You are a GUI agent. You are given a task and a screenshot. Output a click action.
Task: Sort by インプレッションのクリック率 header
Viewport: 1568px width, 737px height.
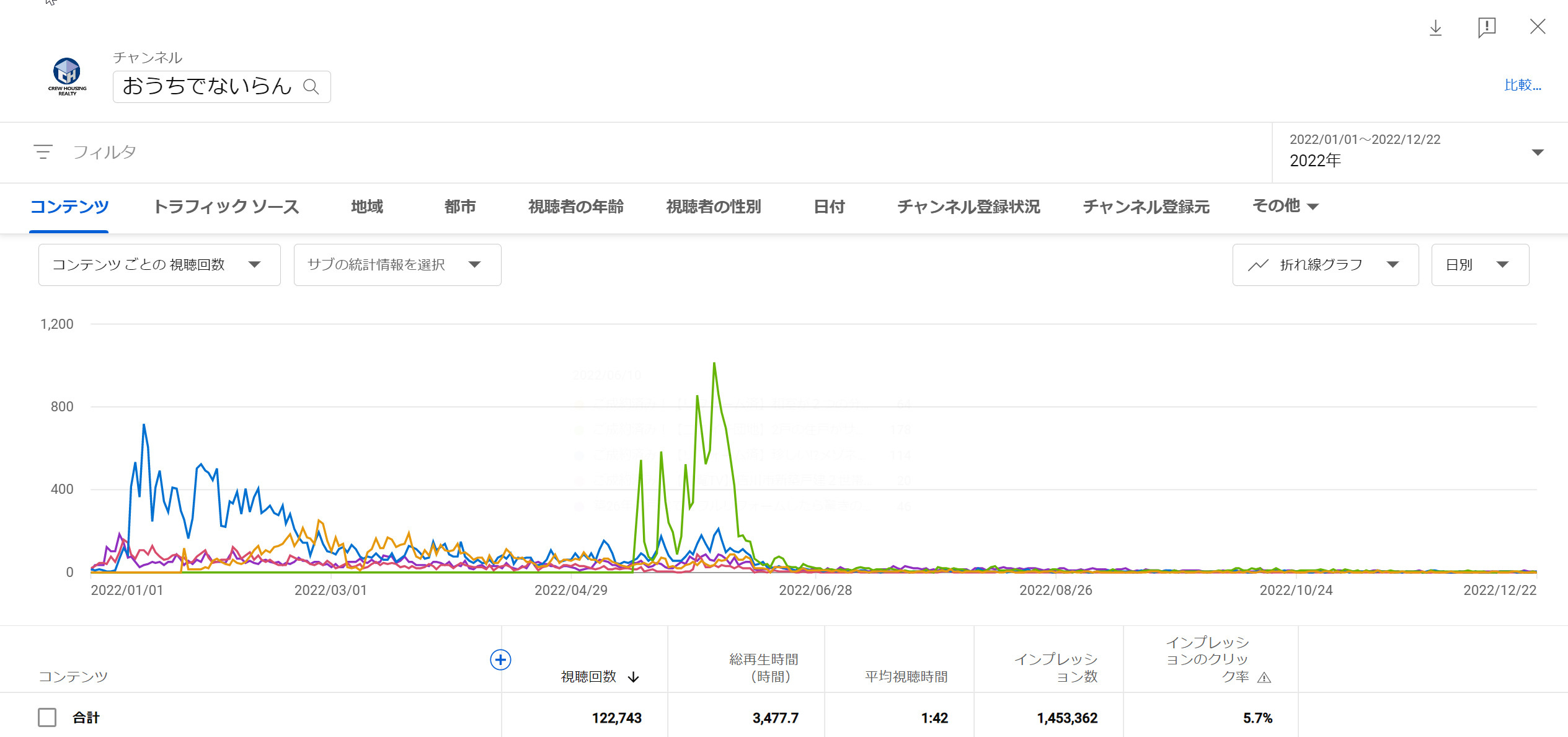click(x=1207, y=659)
